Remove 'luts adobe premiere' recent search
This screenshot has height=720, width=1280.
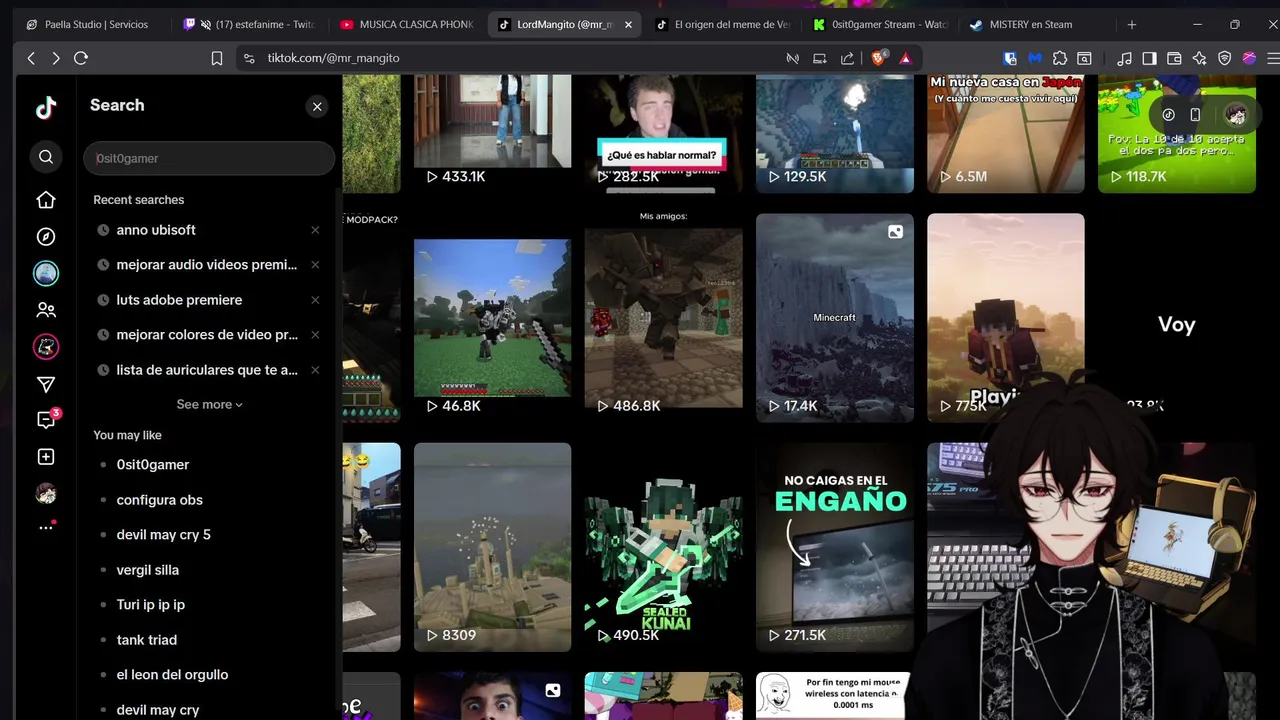point(315,300)
